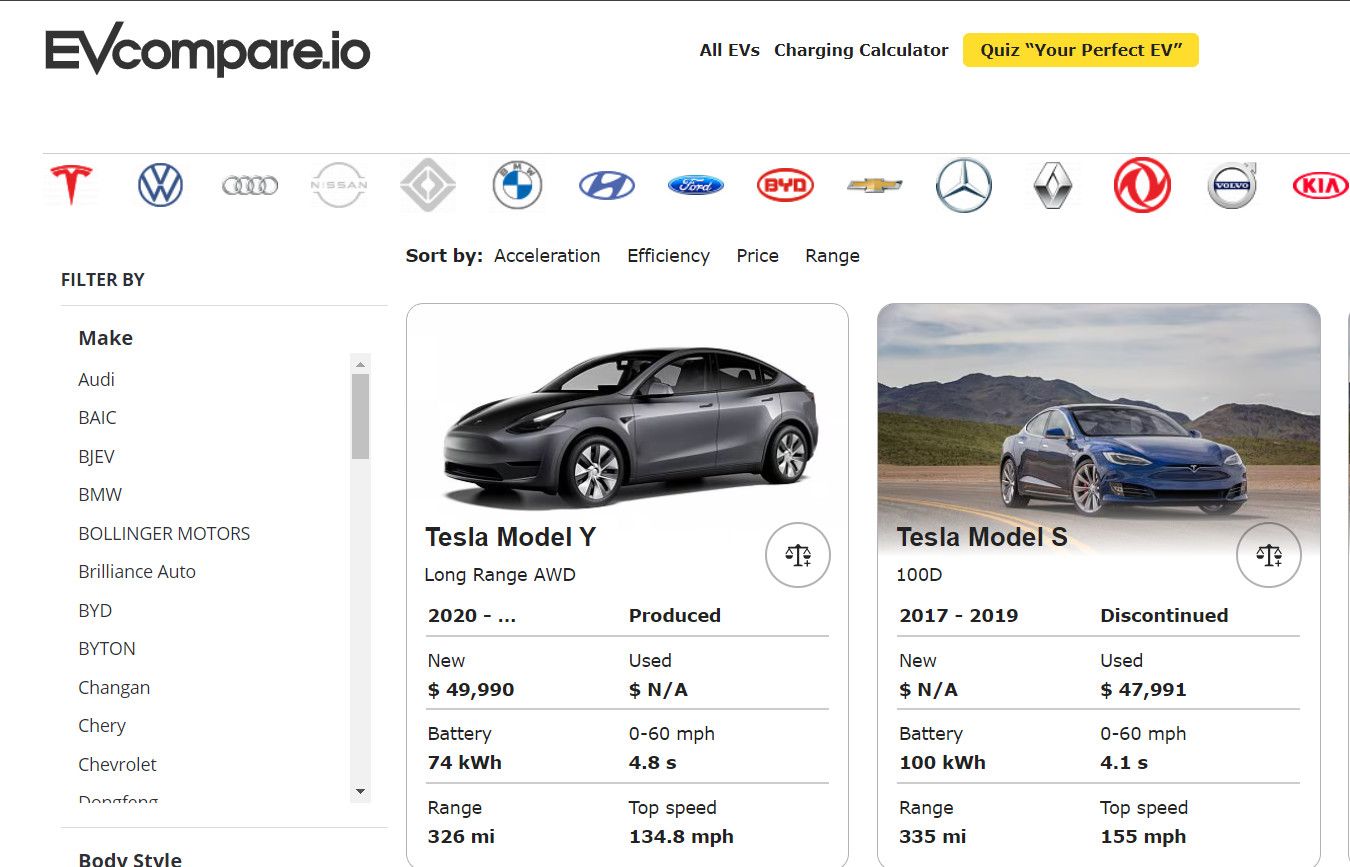Filter by BOLLINGER MOTORS make

pyautogui.click(x=164, y=534)
